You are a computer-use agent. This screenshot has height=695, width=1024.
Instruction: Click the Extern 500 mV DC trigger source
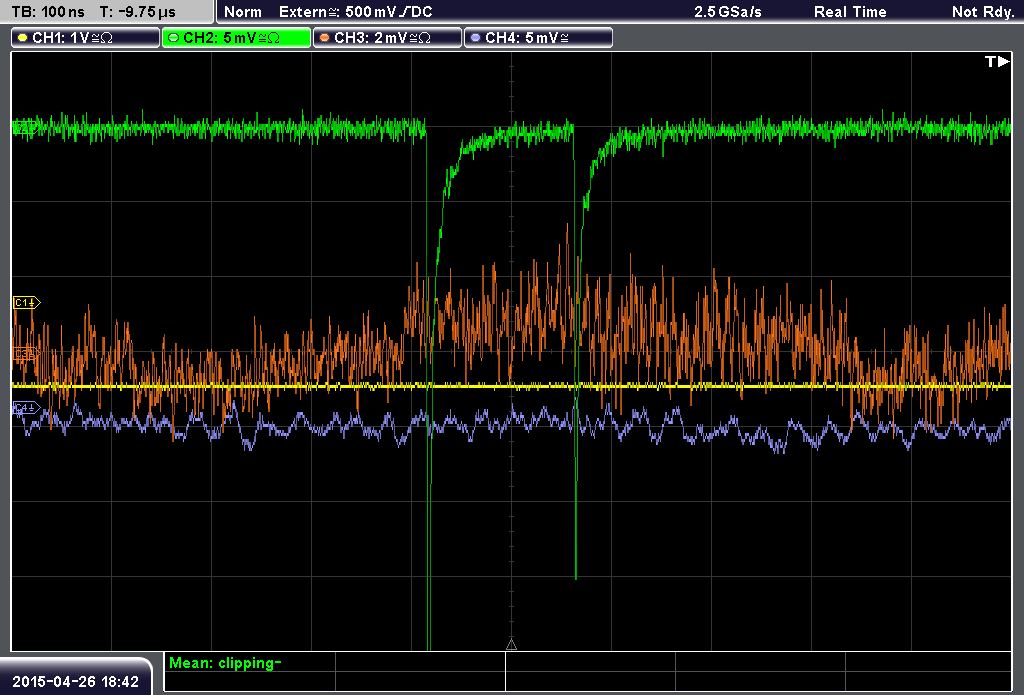coord(355,12)
